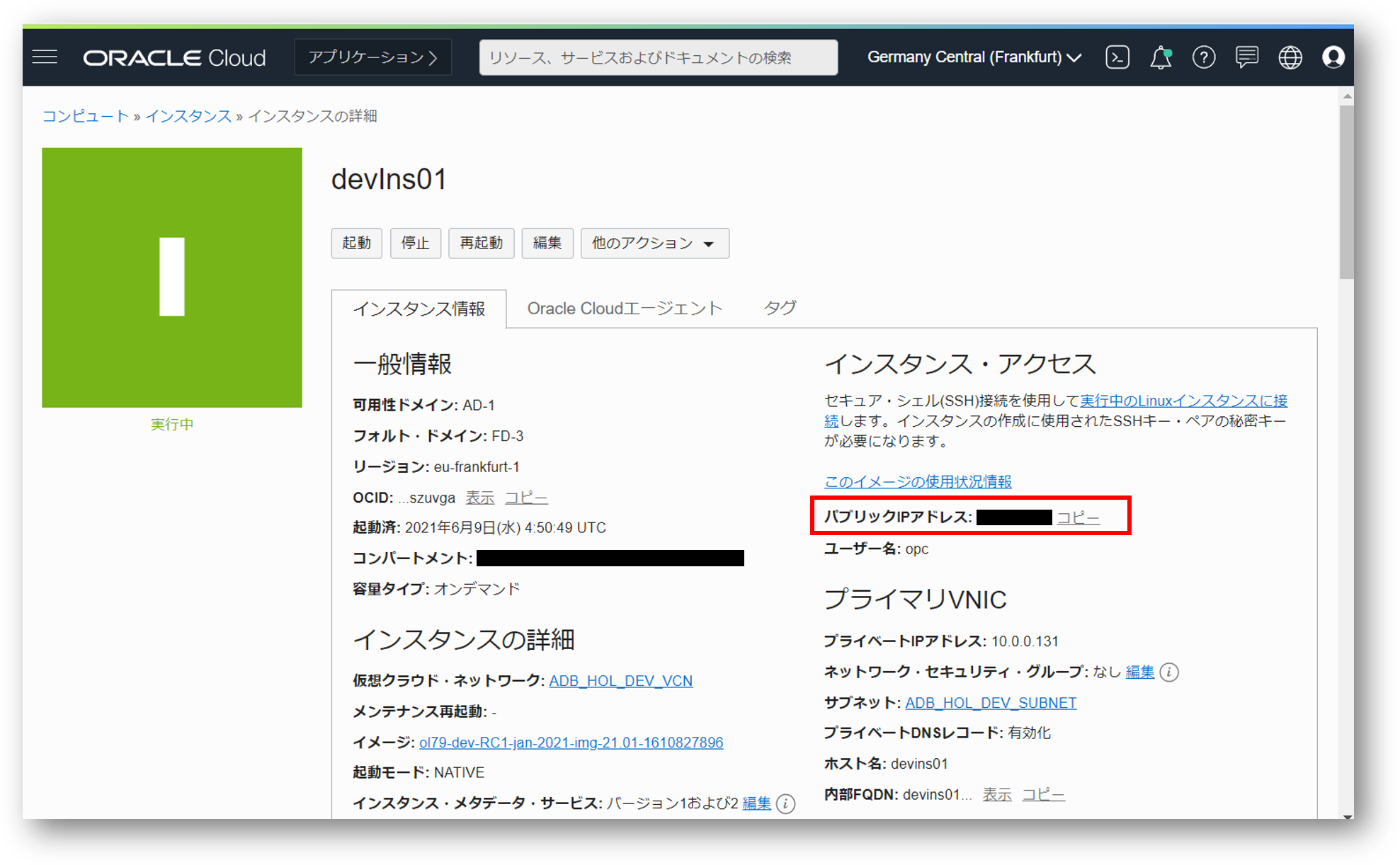Open the user profile avatar menu
Image resolution: width=1400 pixels, height=865 pixels.
tap(1333, 57)
